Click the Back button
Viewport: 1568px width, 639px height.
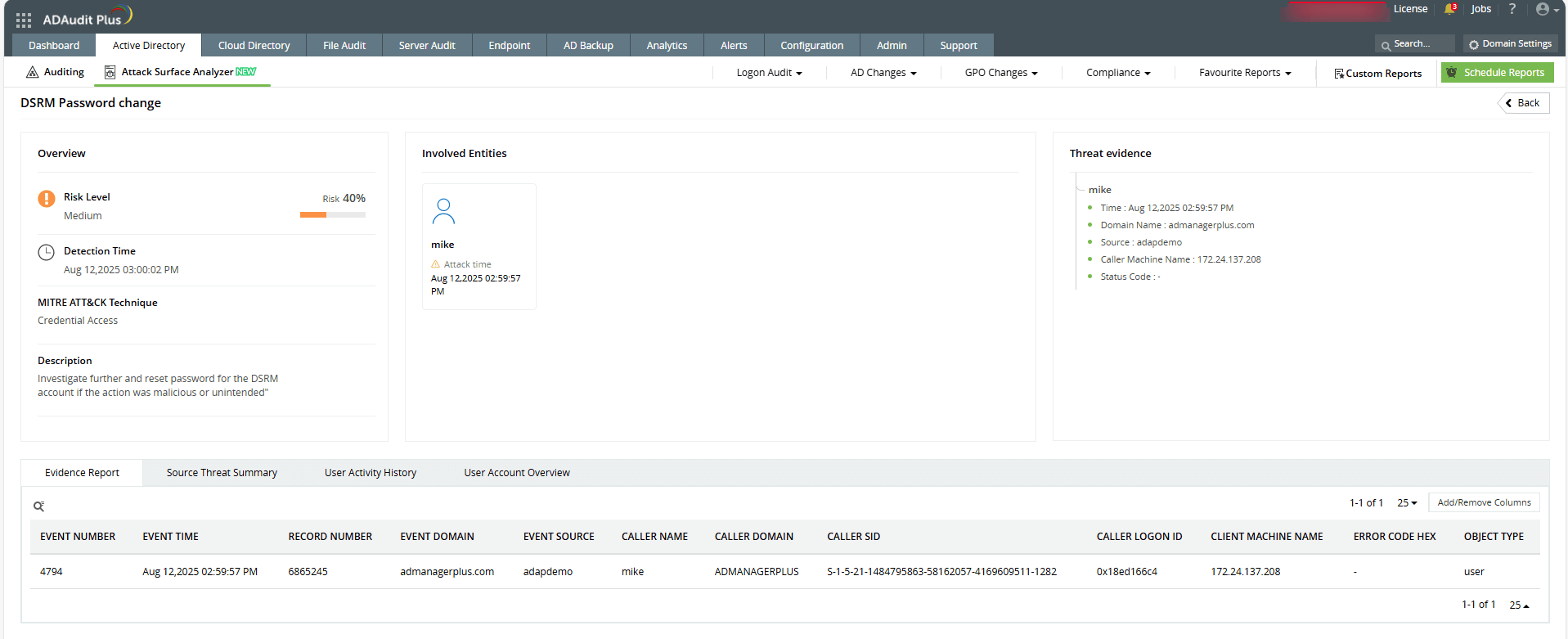pos(1523,103)
